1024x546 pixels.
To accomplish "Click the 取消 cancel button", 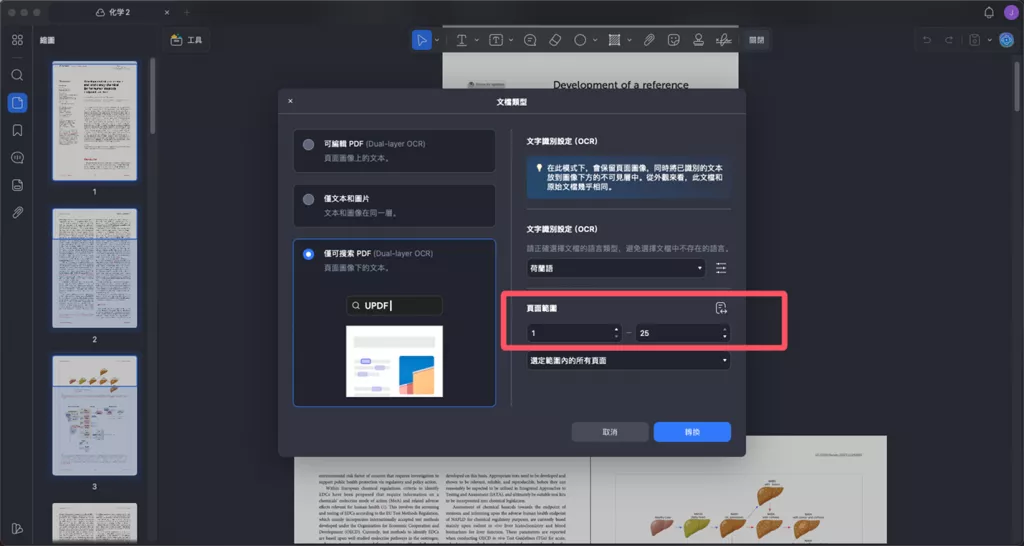I will [610, 432].
